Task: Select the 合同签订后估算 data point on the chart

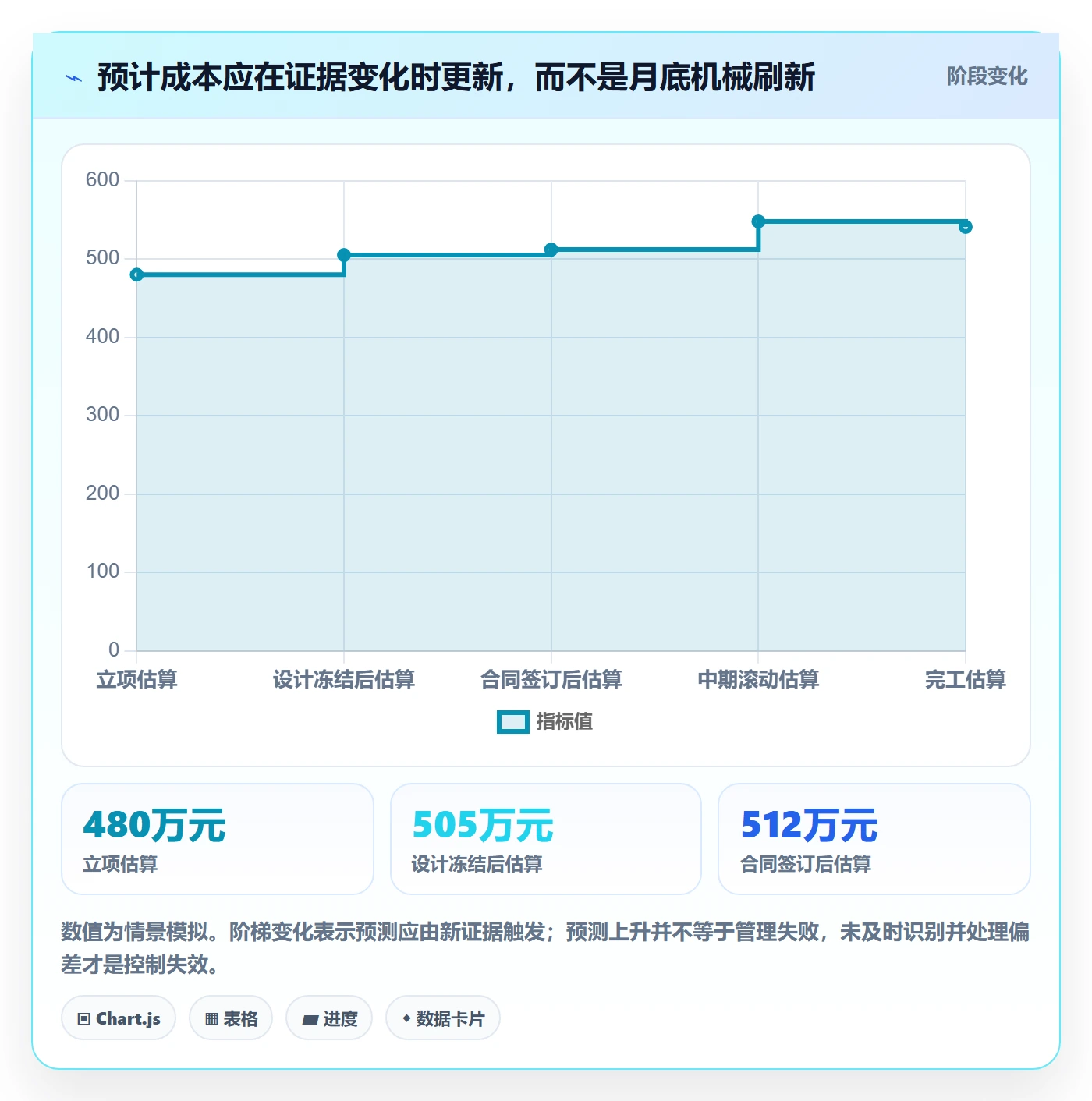Action: tap(551, 250)
